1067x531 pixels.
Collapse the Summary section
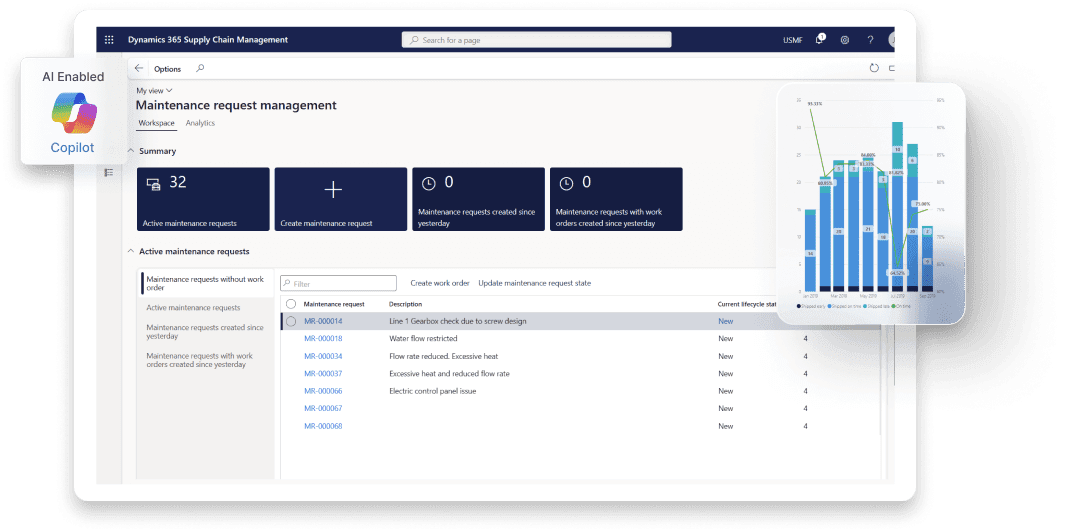131,151
